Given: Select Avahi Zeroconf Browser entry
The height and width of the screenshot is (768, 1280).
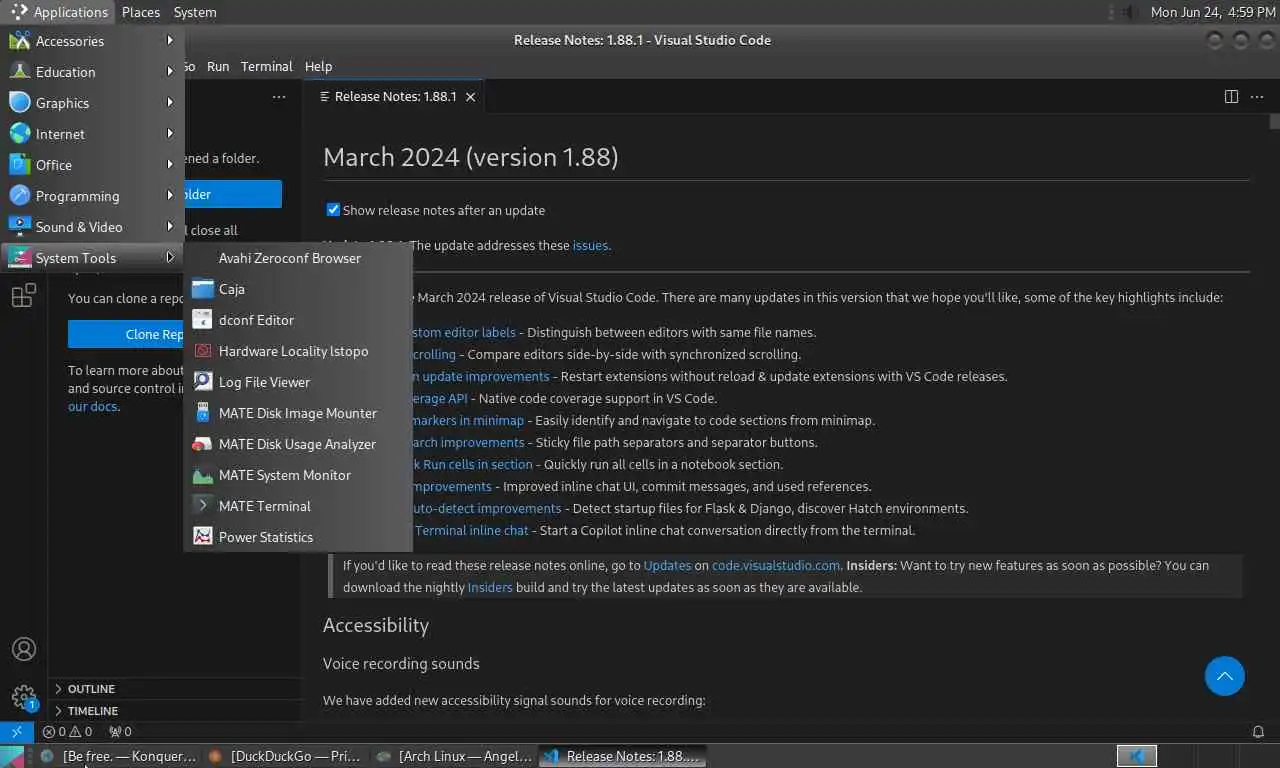Looking at the screenshot, I should [298, 258].
